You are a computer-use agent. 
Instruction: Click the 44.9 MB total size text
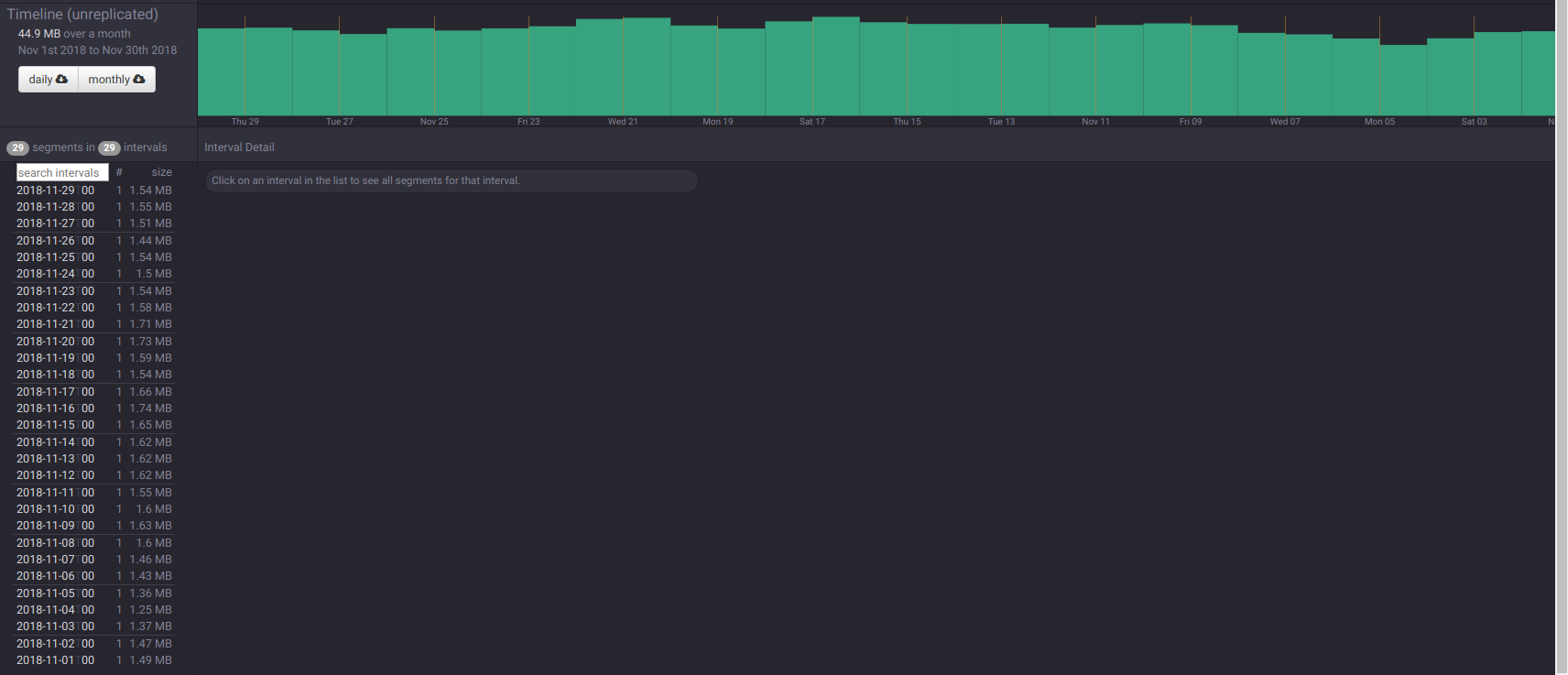(39, 34)
